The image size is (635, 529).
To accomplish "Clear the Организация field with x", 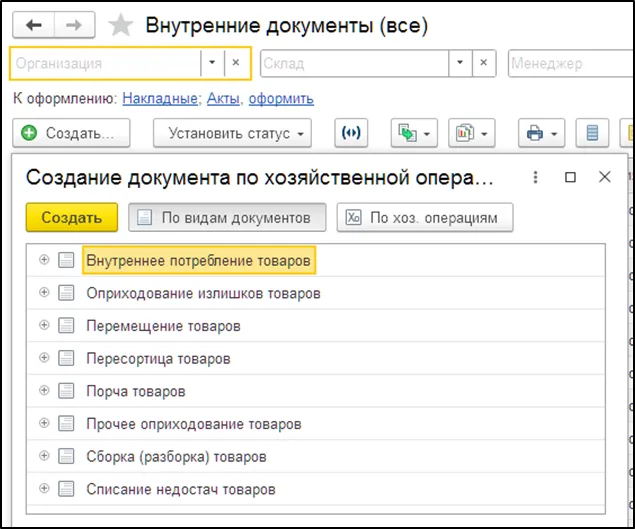I will point(236,63).
